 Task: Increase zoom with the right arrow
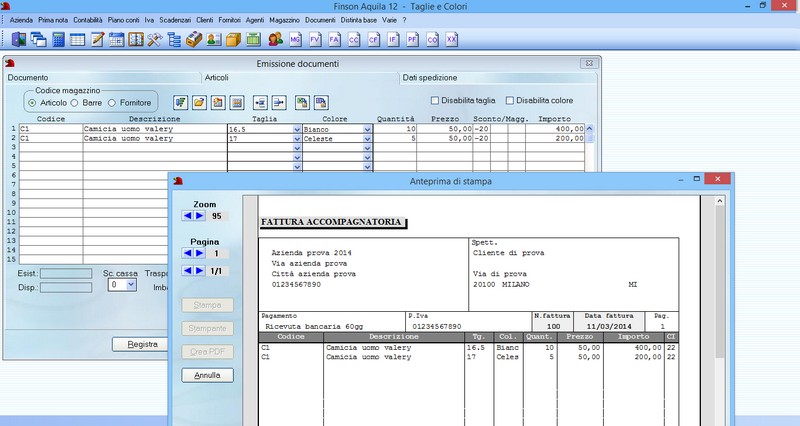[200, 216]
